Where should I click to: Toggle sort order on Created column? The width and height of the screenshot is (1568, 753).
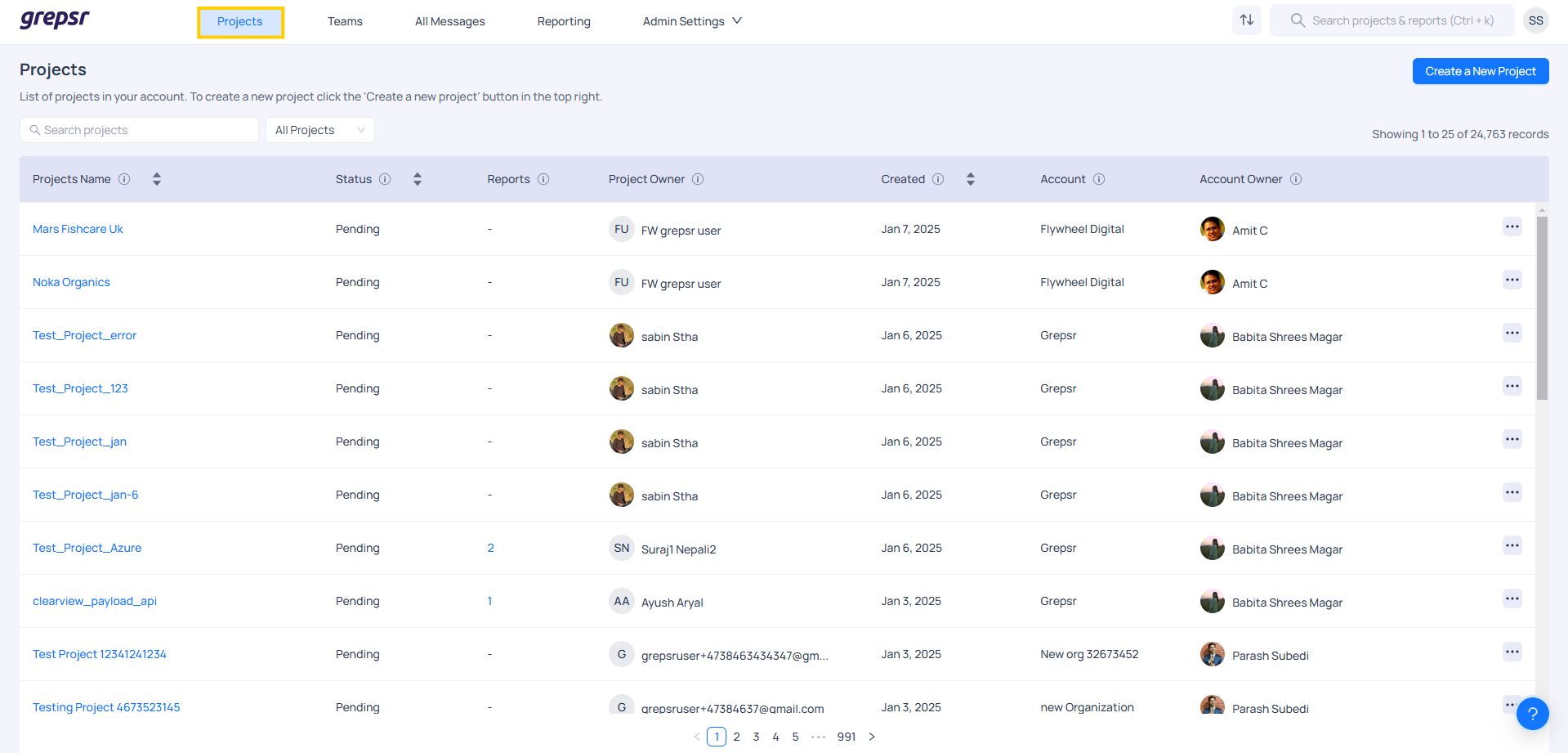pyautogui.click(x=971, y=179)
